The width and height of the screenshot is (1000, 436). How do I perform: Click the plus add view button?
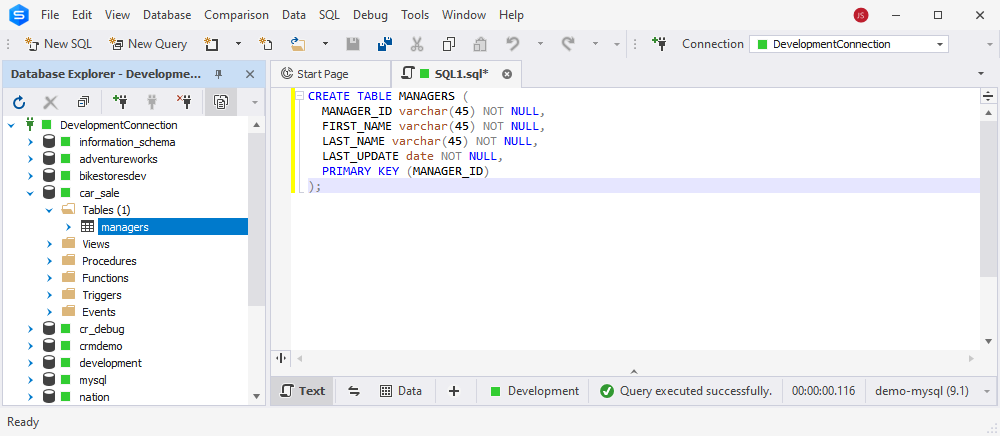click(x=453, y=391)
